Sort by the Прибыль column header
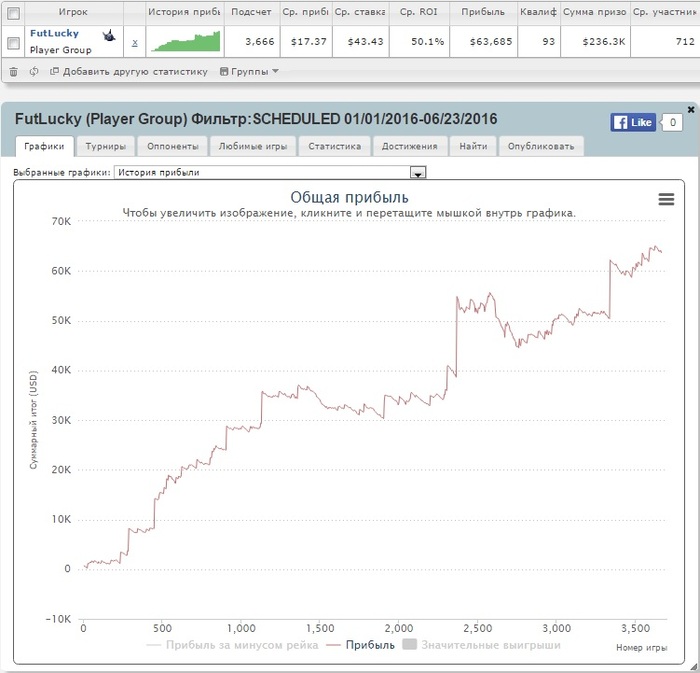The image size is (700, 673). 483,12
